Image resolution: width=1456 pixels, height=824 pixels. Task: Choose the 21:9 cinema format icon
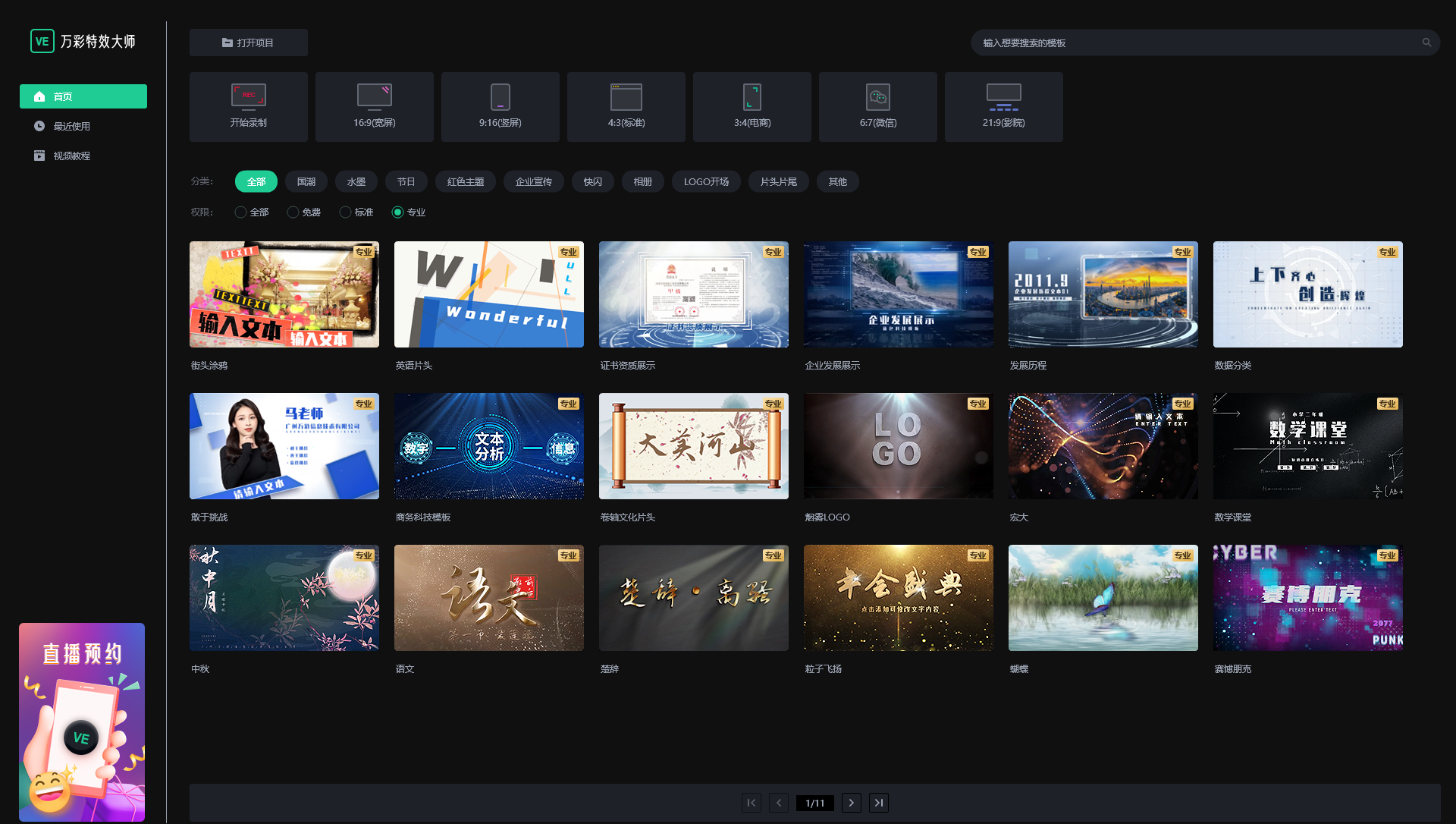1003,97
